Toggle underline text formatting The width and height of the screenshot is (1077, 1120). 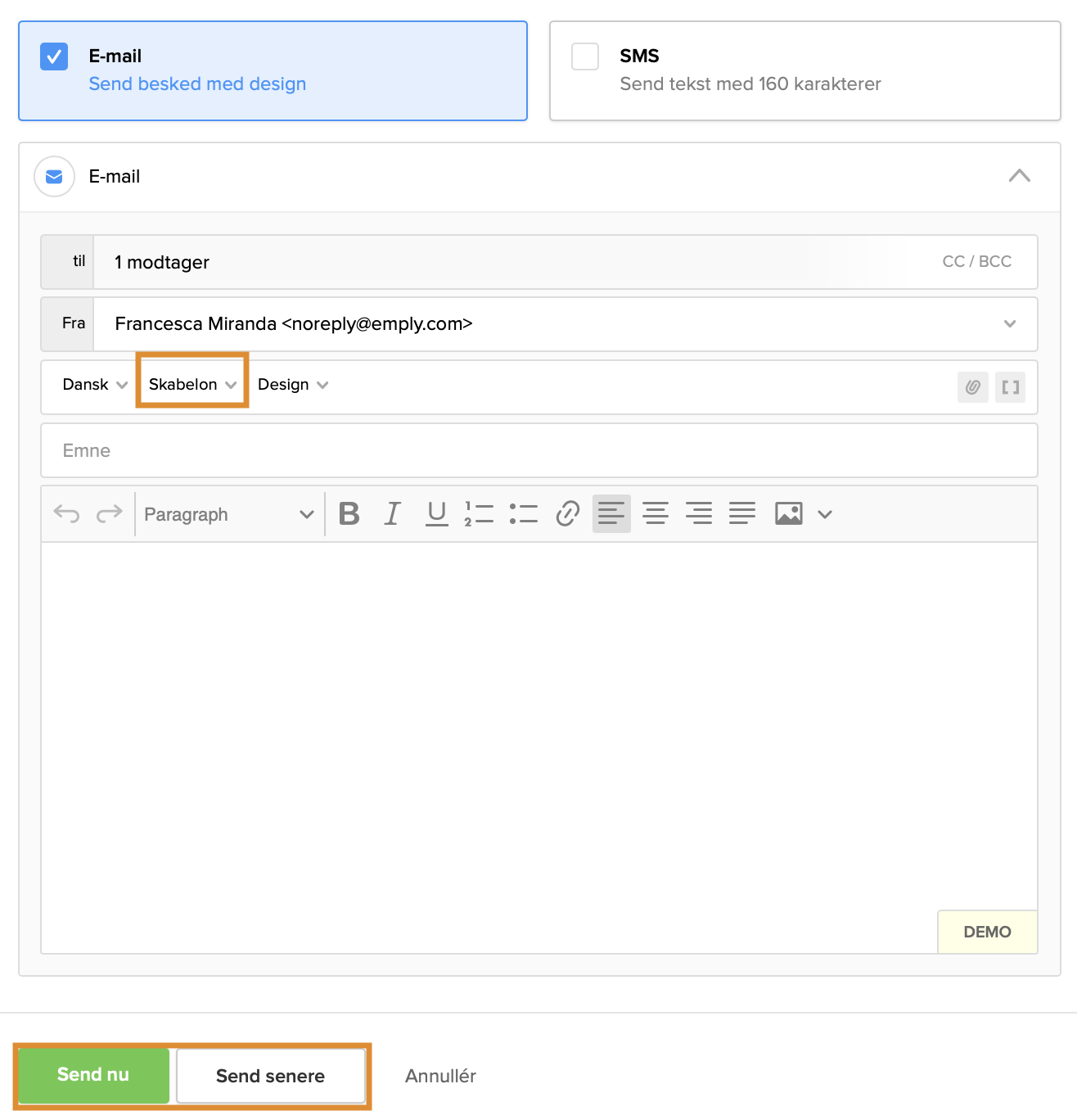coord(437,514)
